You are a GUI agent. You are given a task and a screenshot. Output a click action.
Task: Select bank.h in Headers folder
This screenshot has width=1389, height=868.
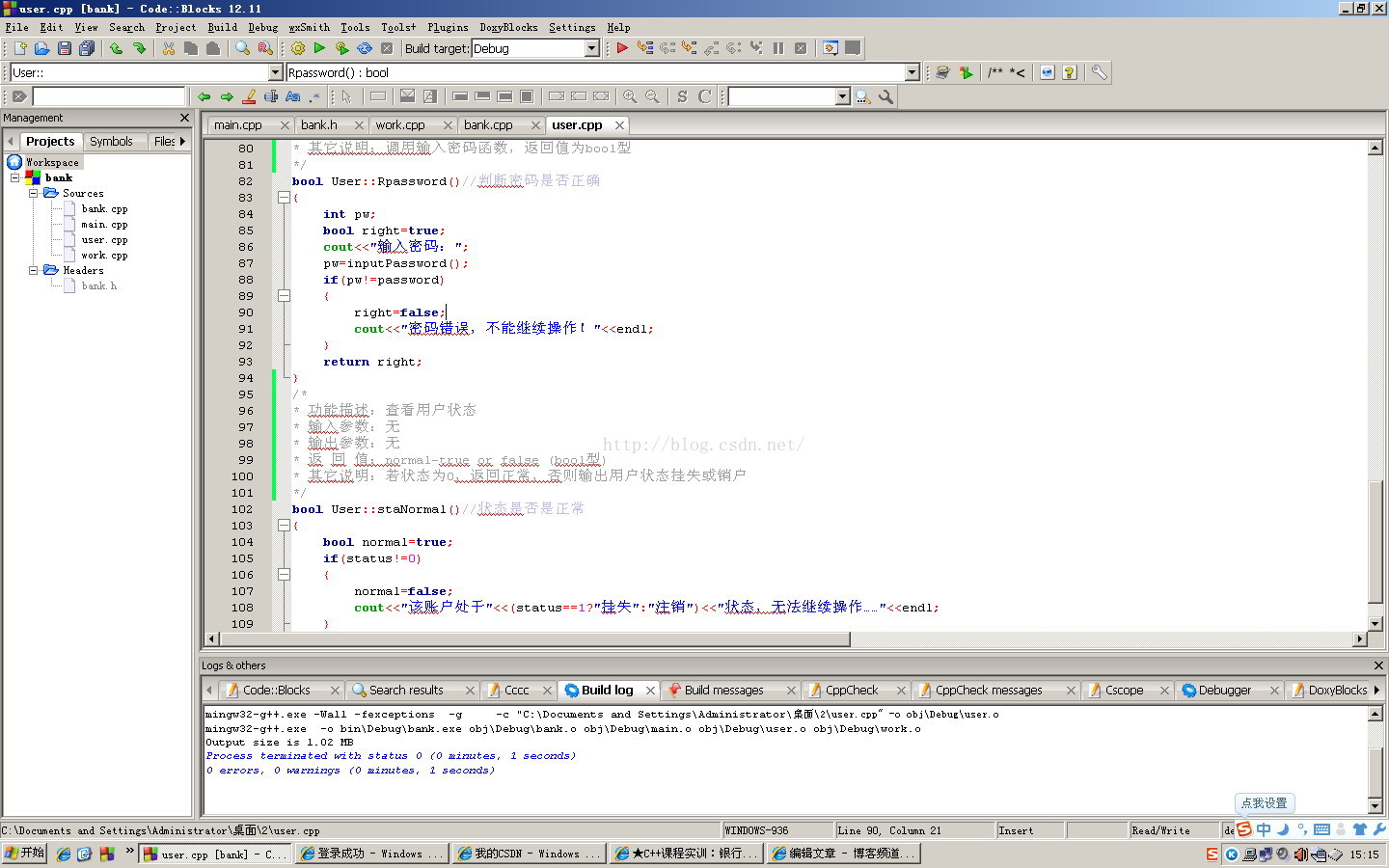point(99,285)
